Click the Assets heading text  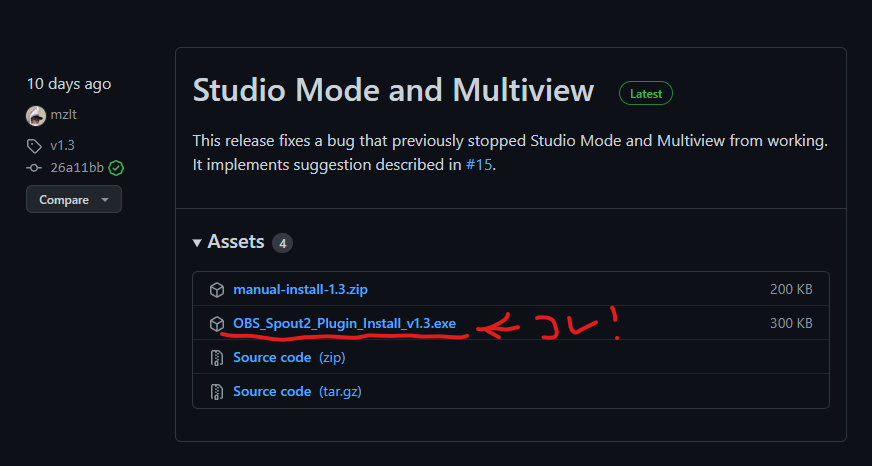click(236, 242)
